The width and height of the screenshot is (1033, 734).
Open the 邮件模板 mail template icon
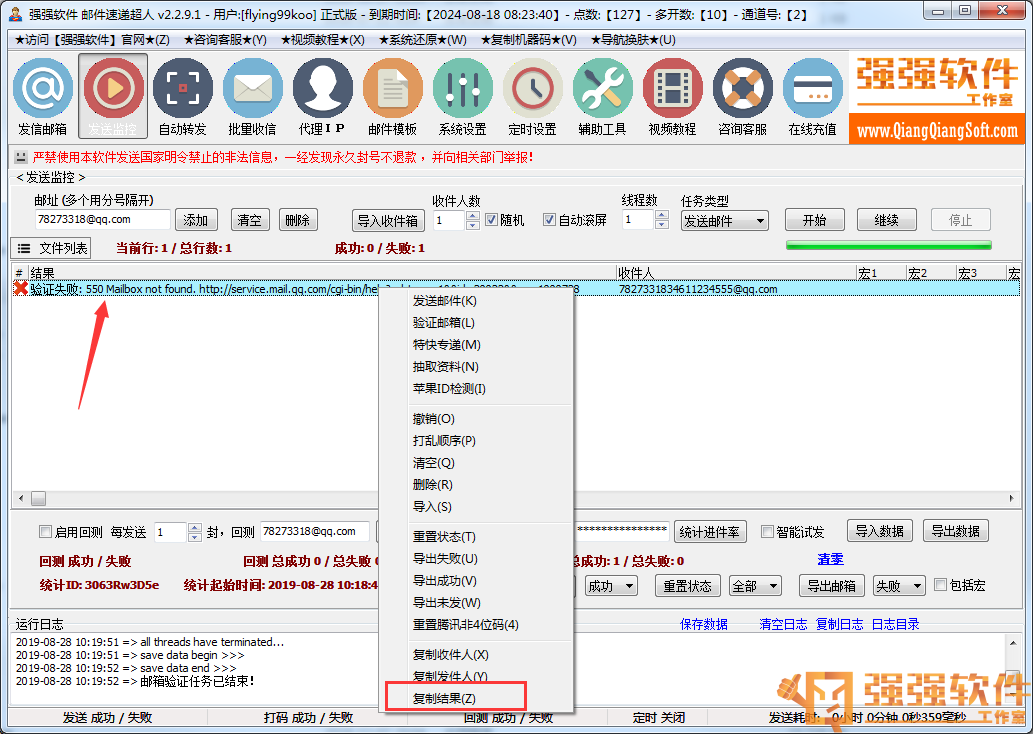click(393, 96)
